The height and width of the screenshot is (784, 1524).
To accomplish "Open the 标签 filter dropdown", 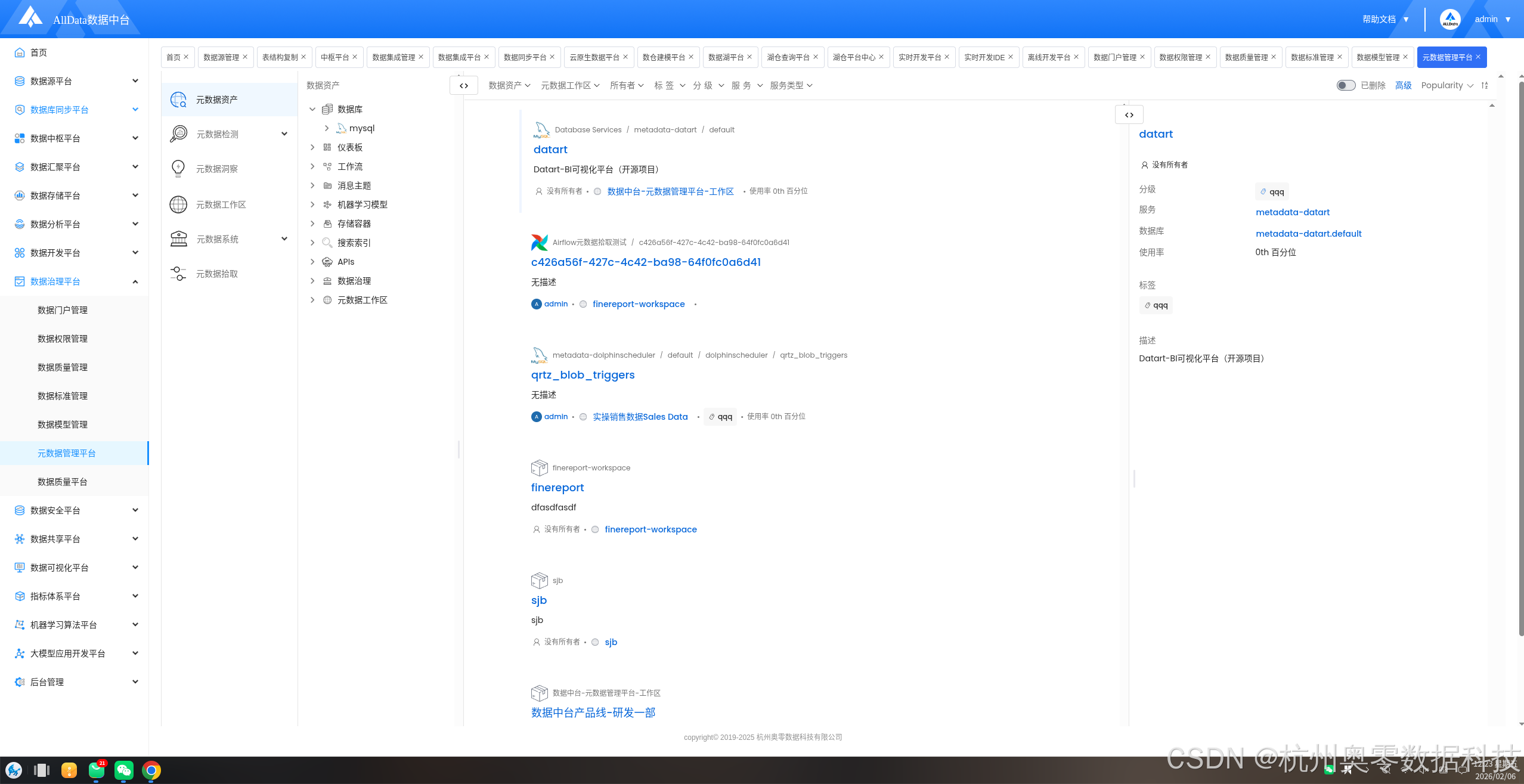I will [x=670, y=85].
